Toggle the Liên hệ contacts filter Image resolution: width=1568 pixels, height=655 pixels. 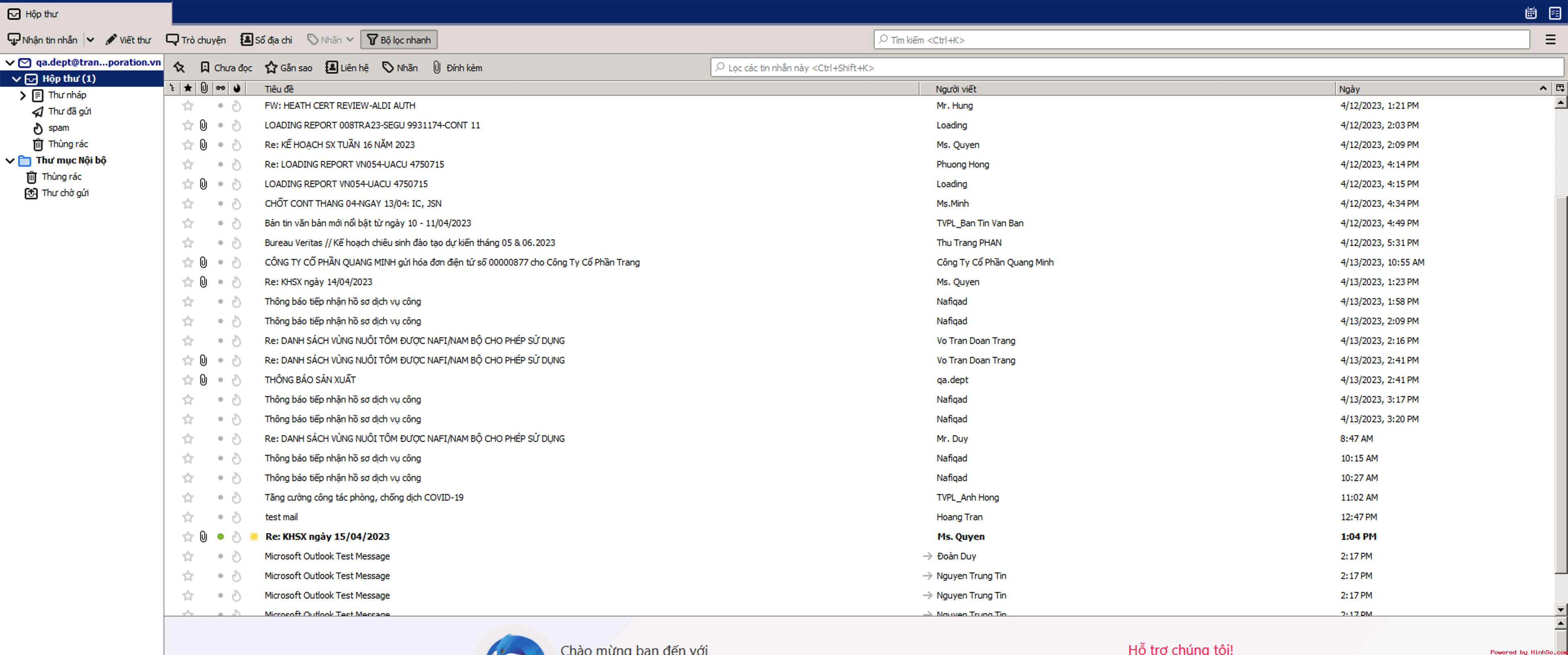pos(347,67)
